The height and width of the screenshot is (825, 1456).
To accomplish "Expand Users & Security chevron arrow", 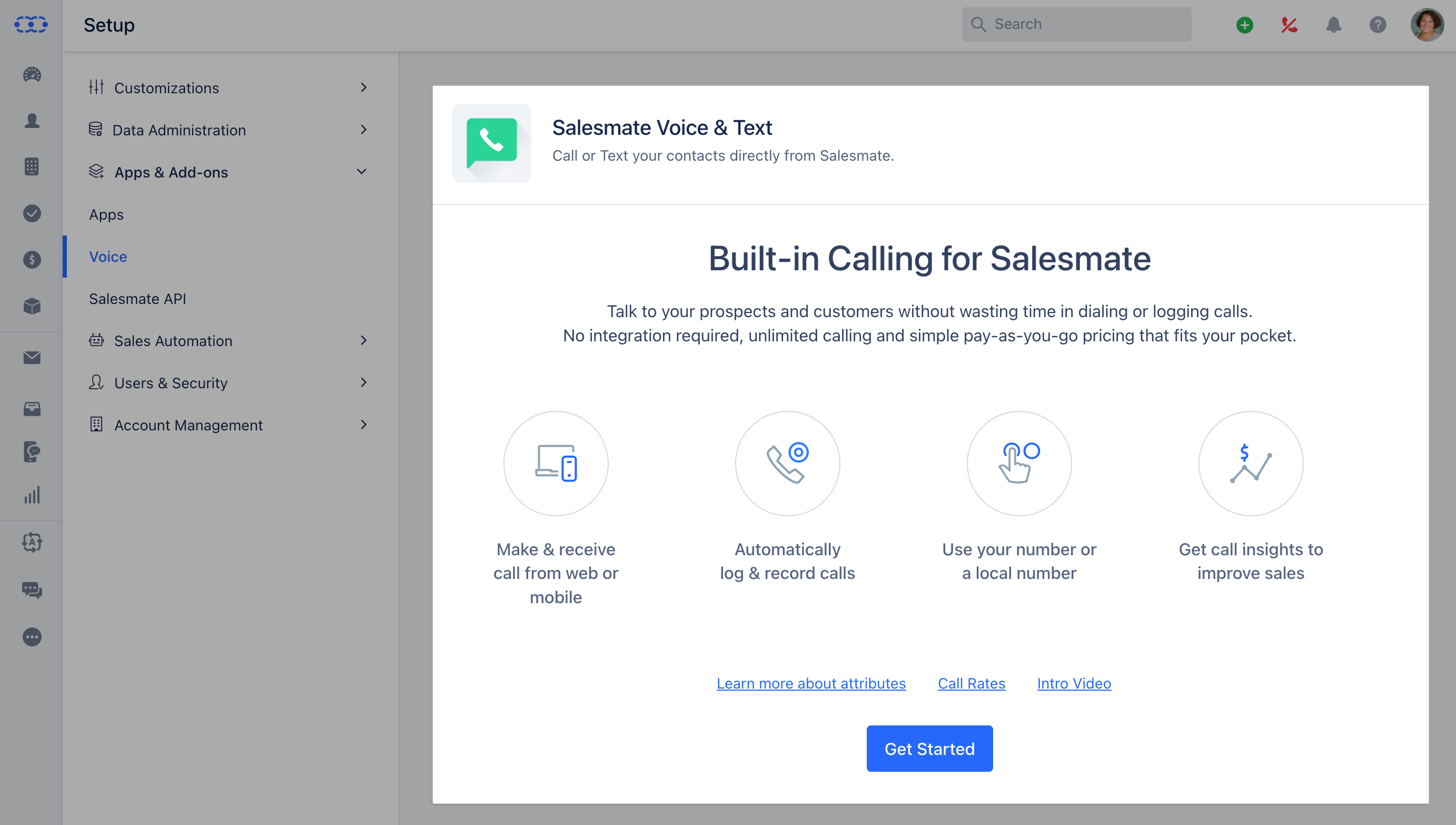I will point(363,382).
